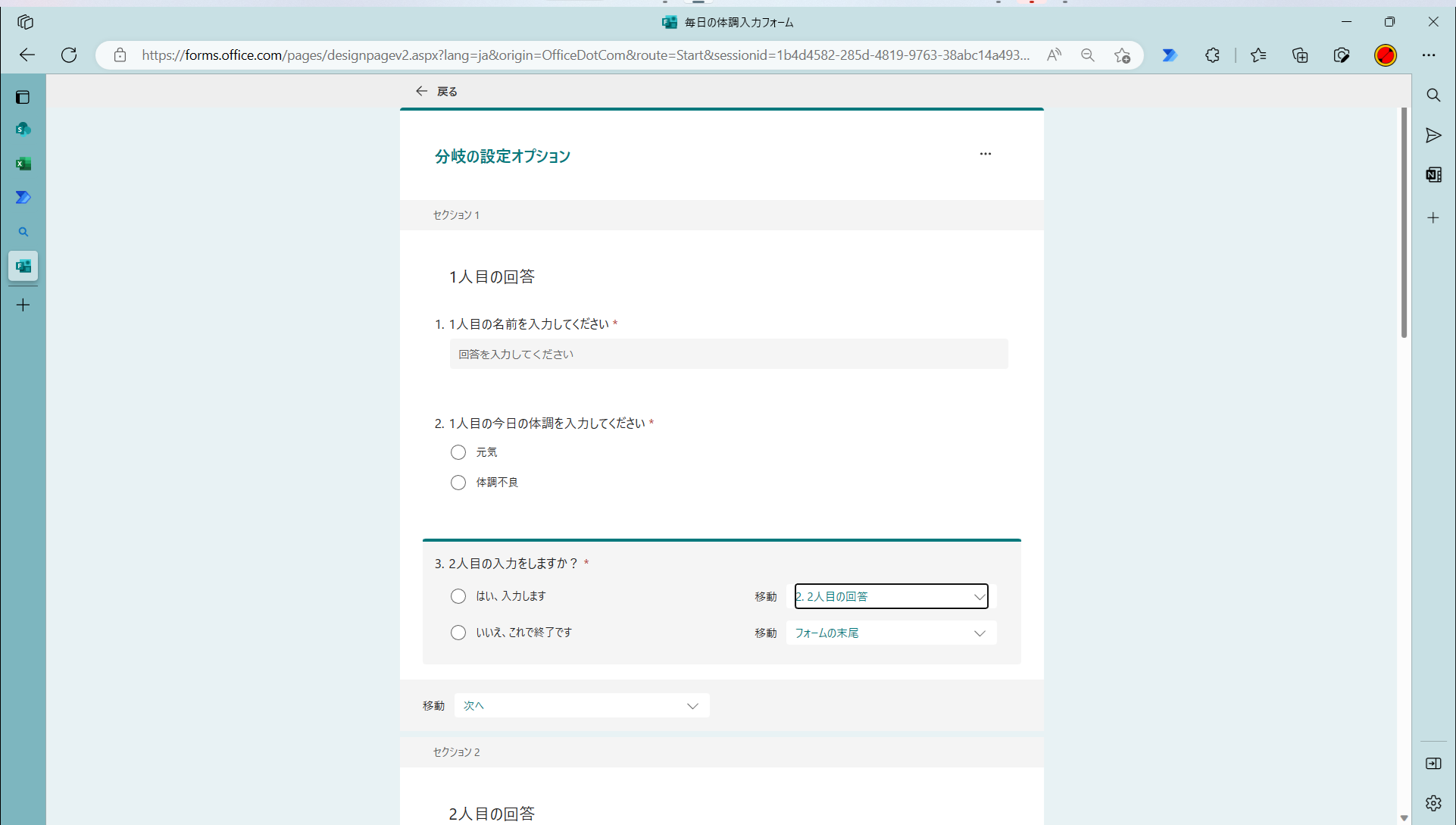The width and height of the screenshot is (1456, 825).
Task: Open the three-dot menu beside form title
Action: (x=985, y=154)
